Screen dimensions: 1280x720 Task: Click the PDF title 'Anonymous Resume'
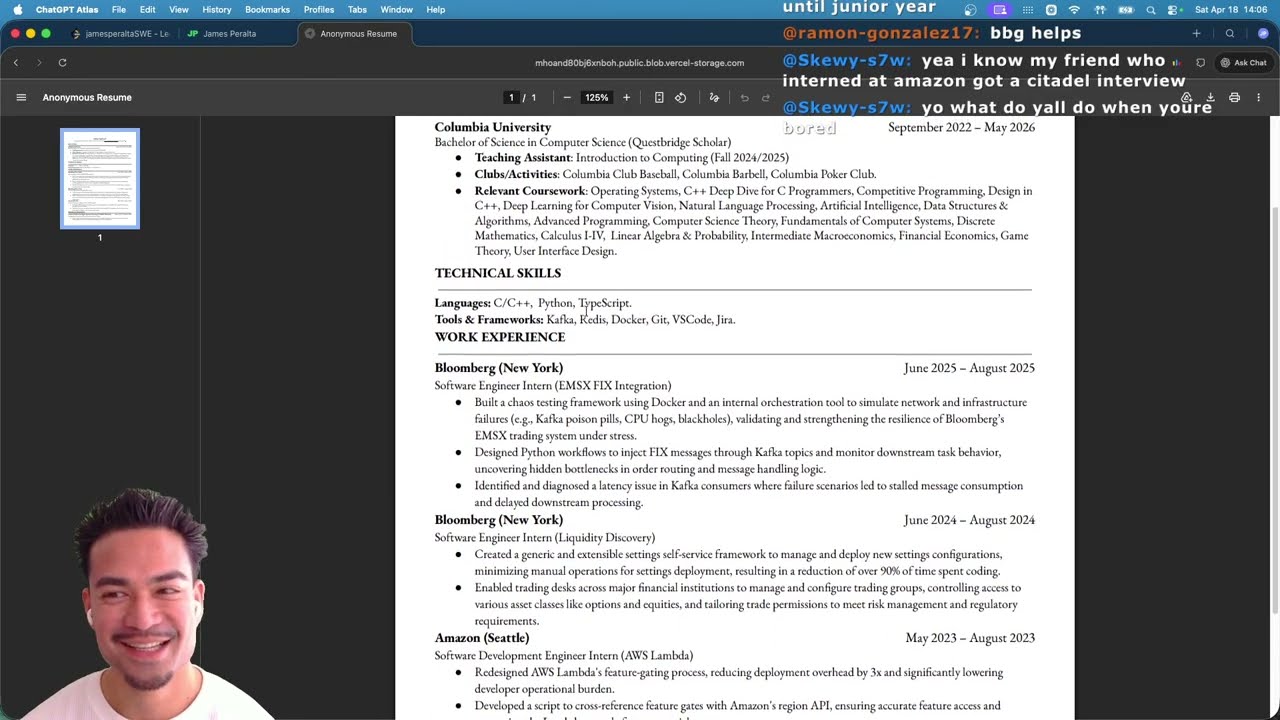tap(87, 97)
